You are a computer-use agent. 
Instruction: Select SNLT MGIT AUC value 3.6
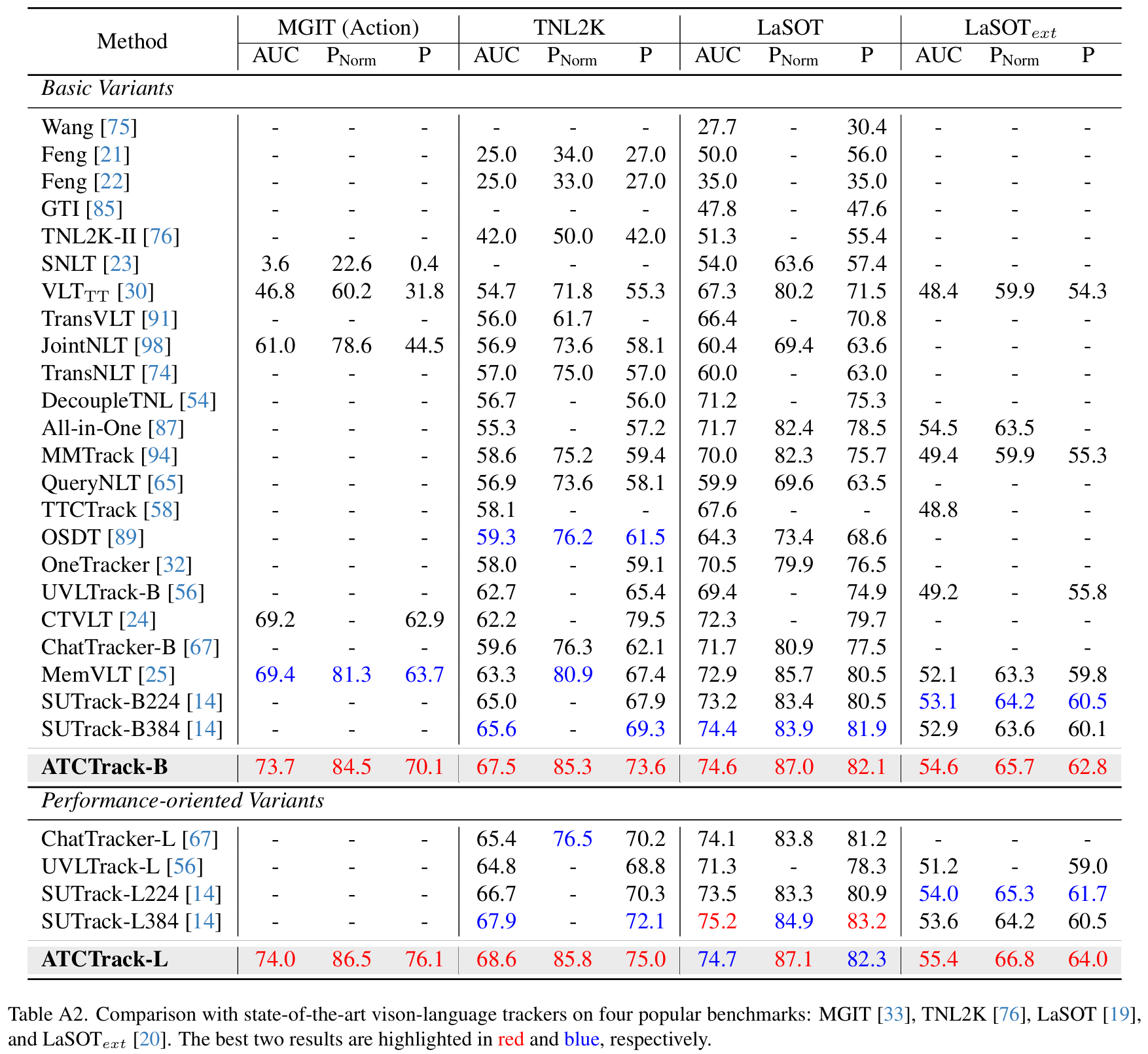[275, 264]
